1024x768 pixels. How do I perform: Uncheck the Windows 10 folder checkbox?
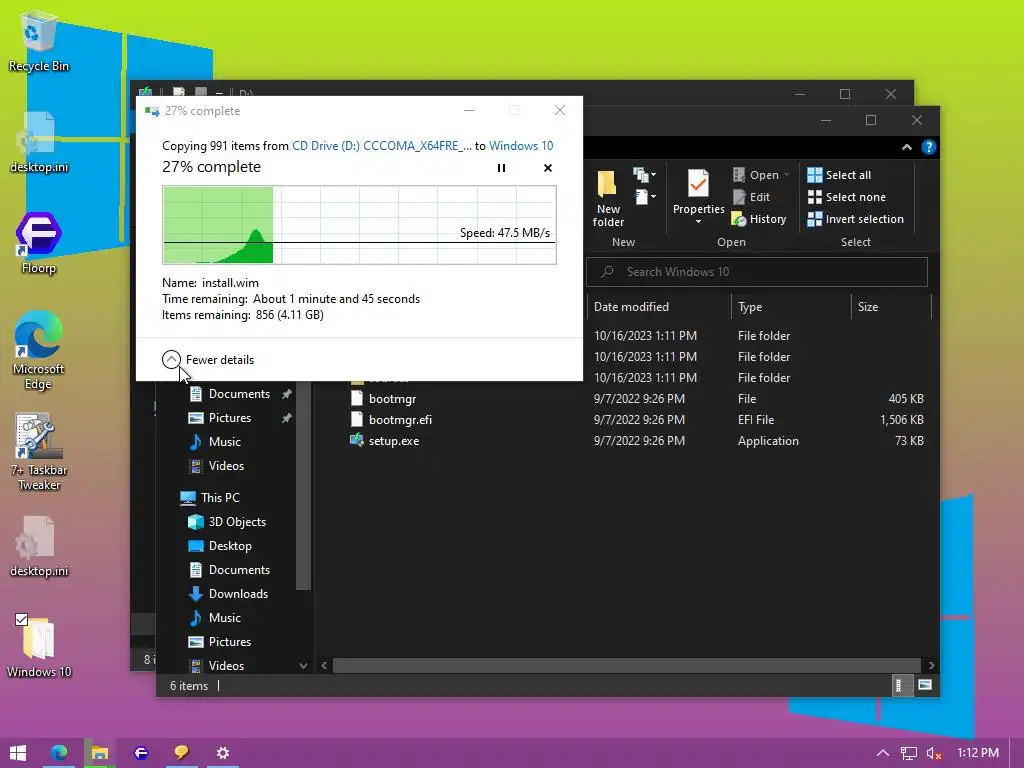(x=22, y=620)
